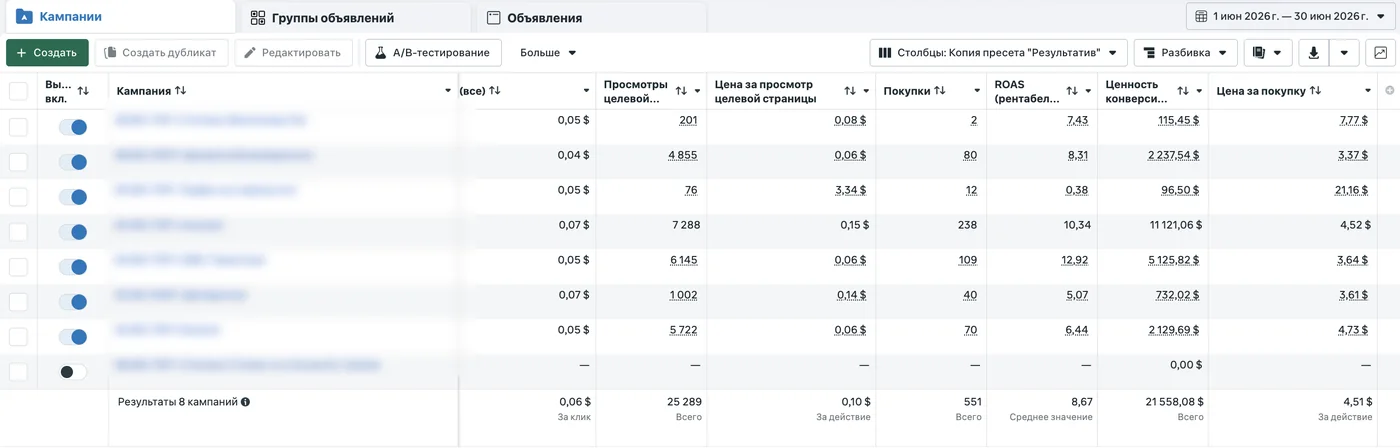1400x448 pixels.
Task: Open A/B-тестирование
Action: pyautogui.click(x=434, y=53)
